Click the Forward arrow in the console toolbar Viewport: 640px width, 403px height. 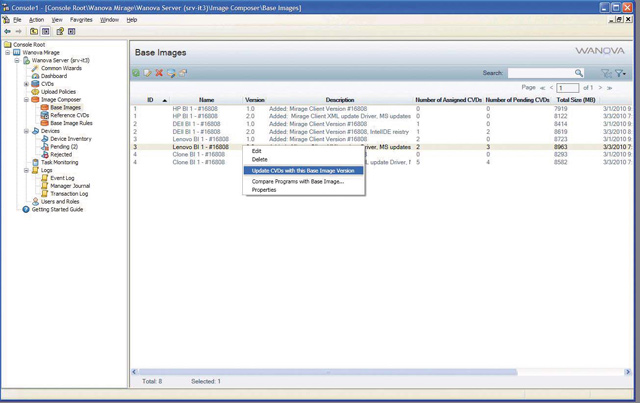click(18, 31)
